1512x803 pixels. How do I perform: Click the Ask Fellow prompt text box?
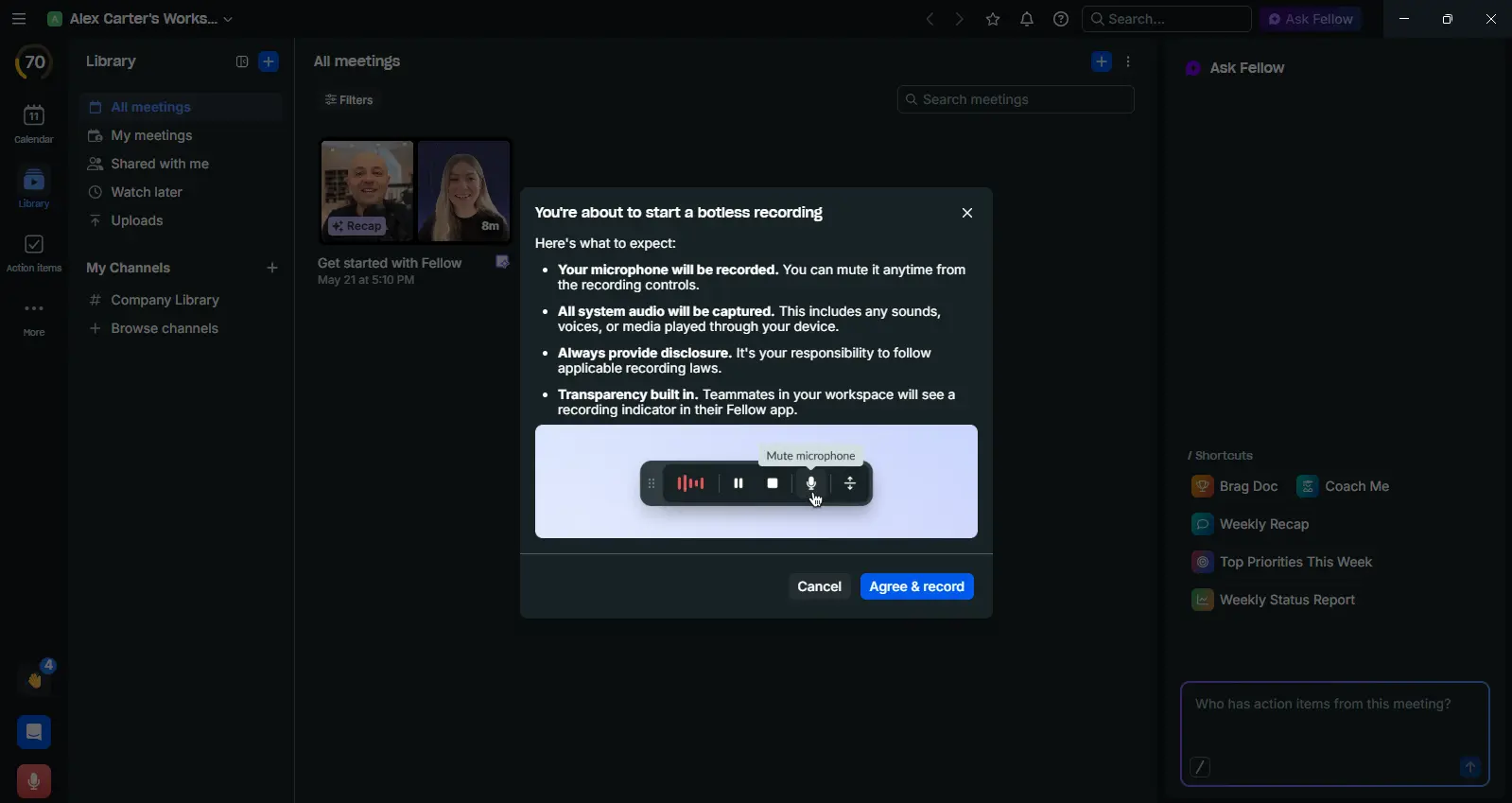tap(1334, 734)
